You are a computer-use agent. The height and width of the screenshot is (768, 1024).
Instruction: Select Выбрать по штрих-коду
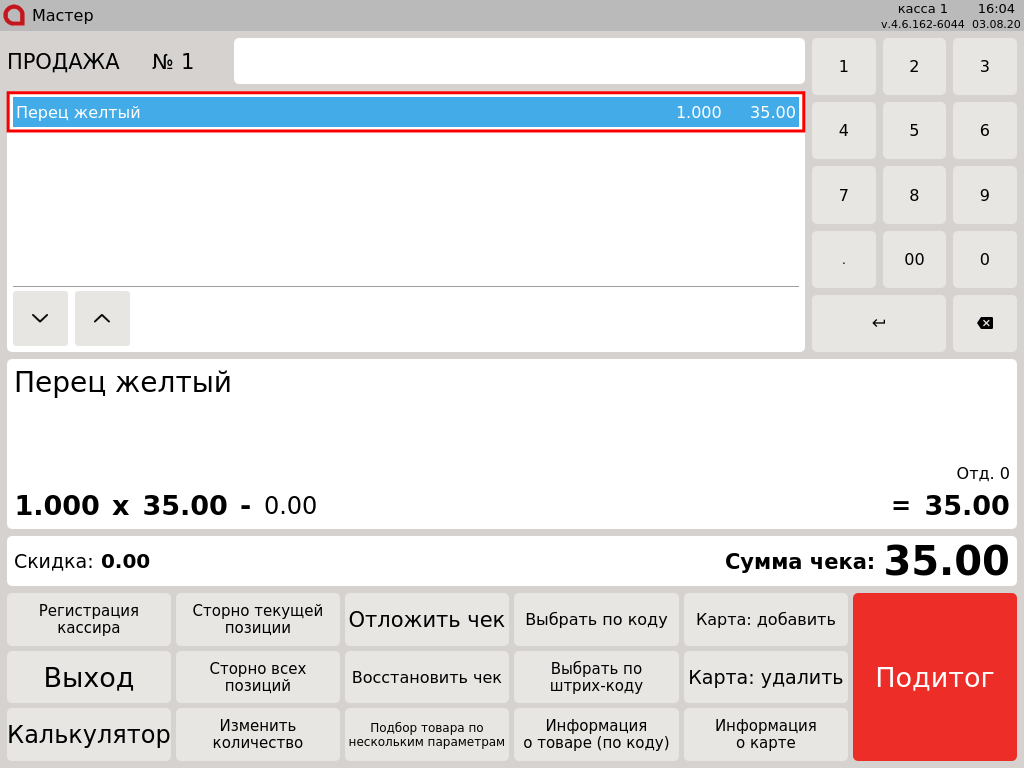596,677
